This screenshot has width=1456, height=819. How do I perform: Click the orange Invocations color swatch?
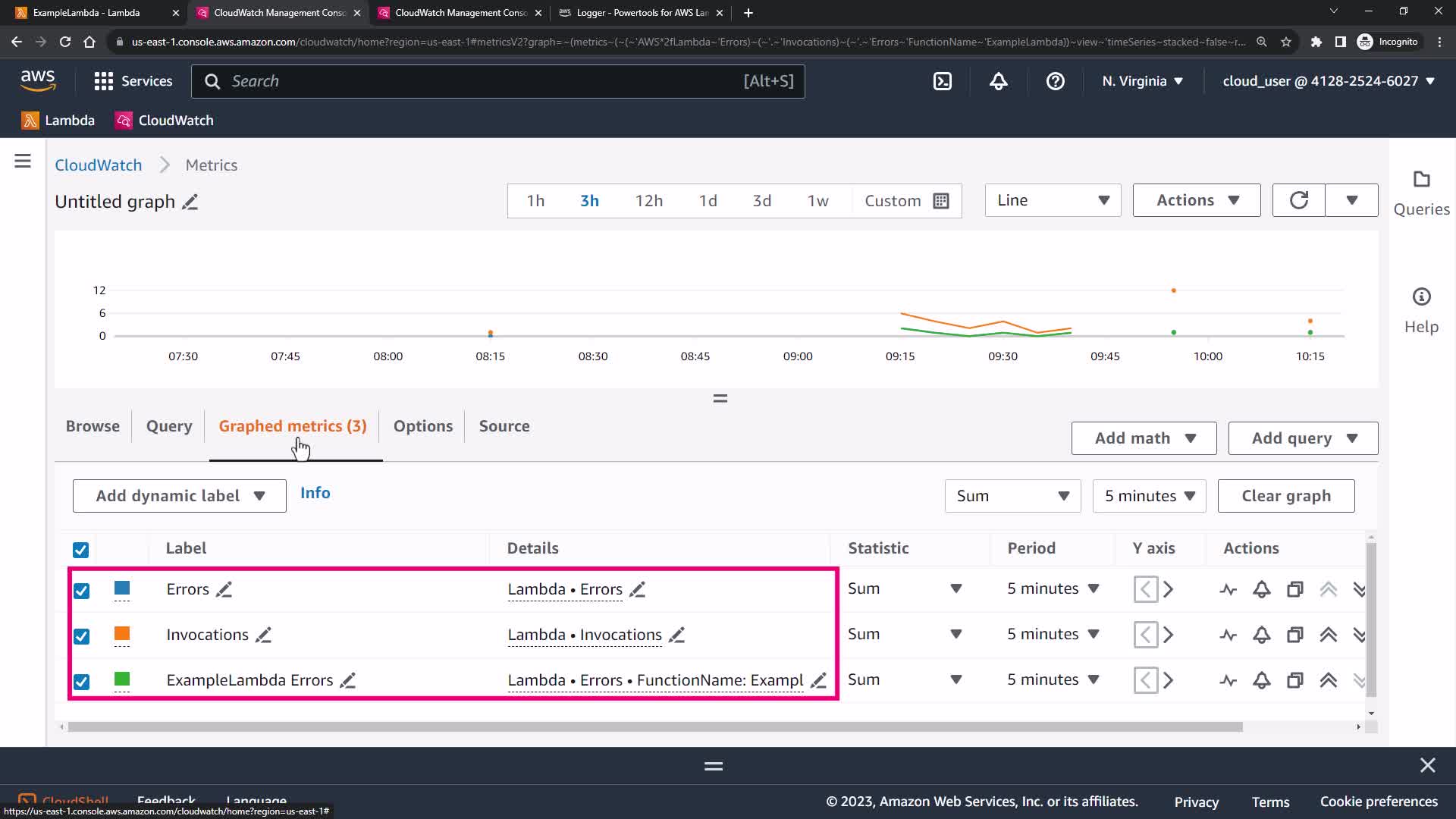point(122,634)
